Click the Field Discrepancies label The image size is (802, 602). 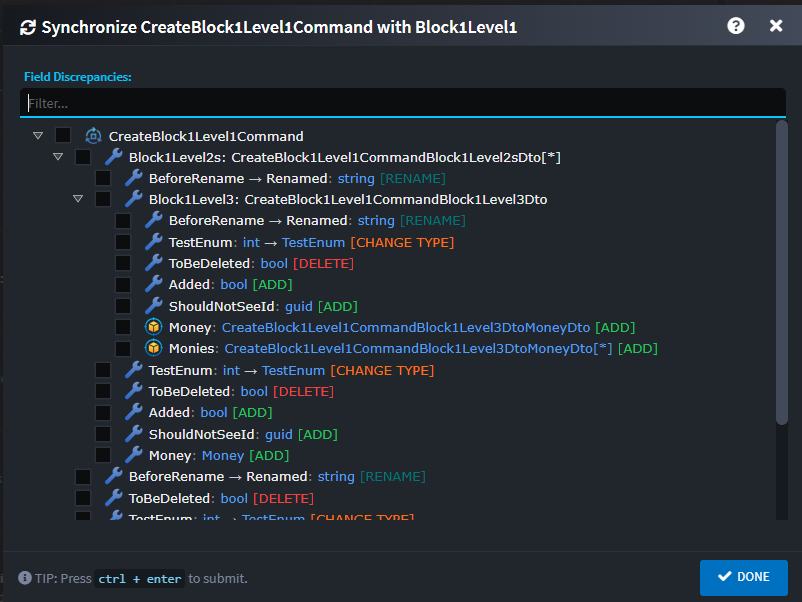click(x=78, y=77)
